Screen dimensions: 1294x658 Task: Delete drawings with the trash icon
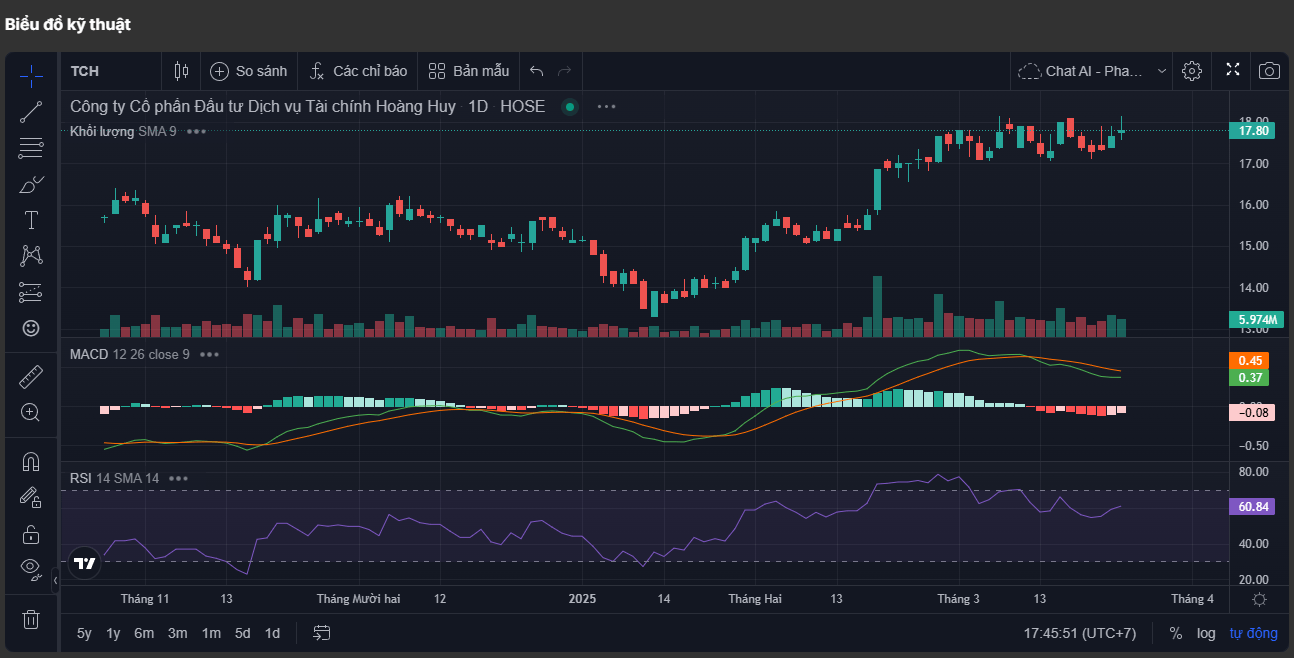click(31, 619)
